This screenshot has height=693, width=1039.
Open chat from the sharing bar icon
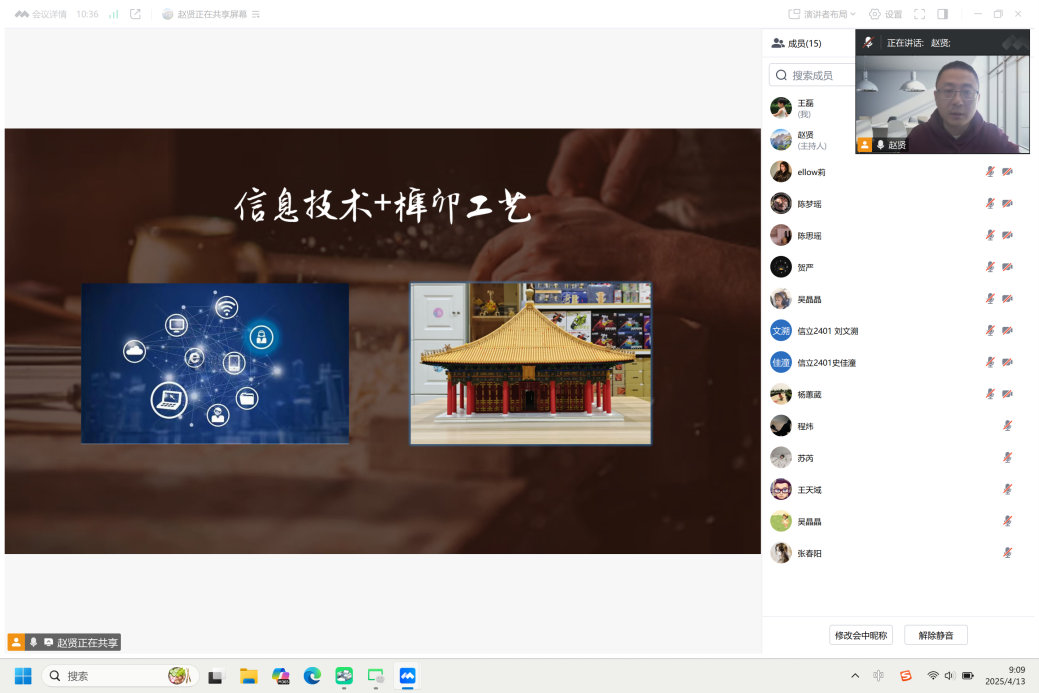click(x=48, y=642)
